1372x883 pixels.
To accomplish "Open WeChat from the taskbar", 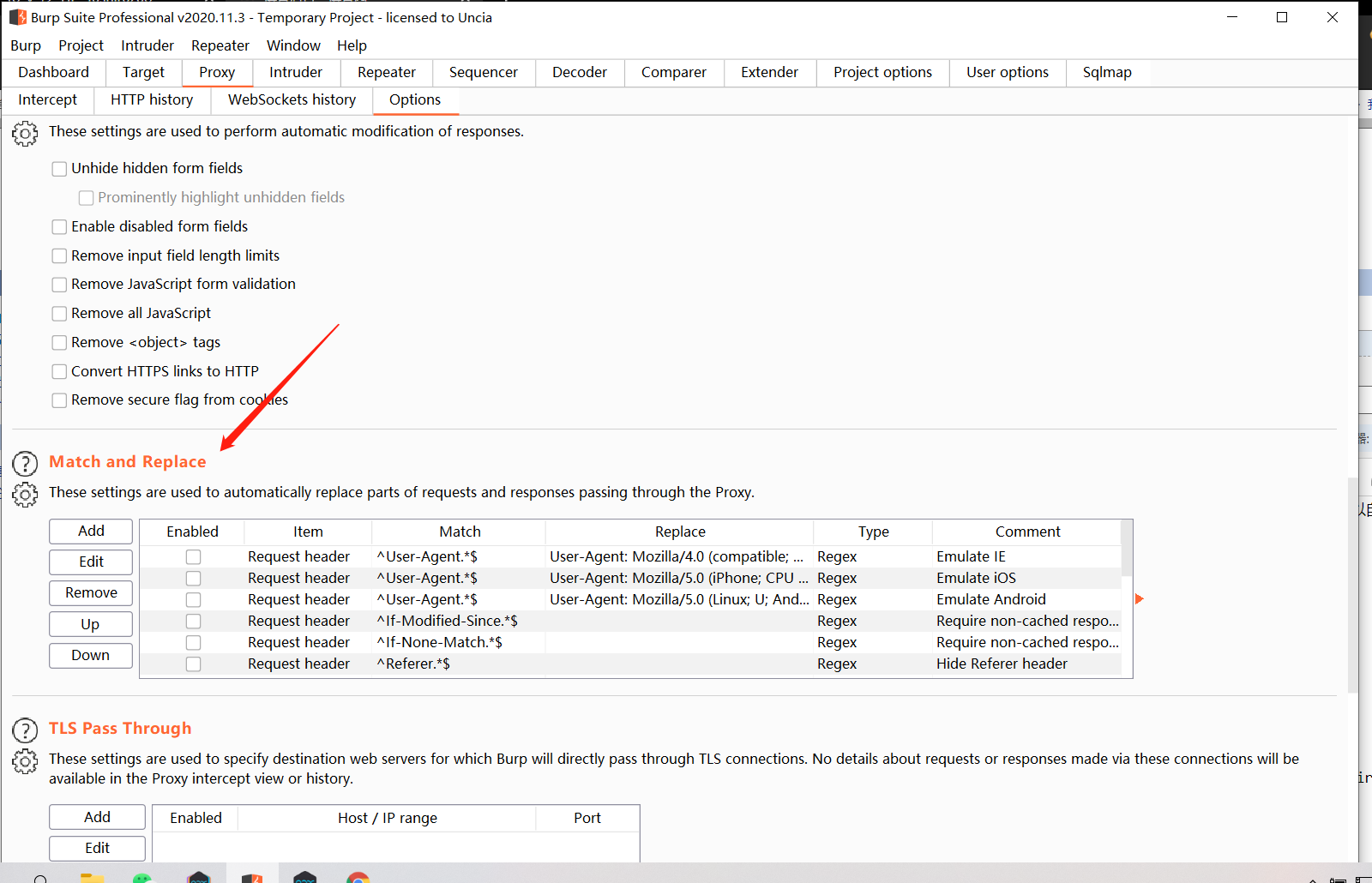I will coord(142,877).
